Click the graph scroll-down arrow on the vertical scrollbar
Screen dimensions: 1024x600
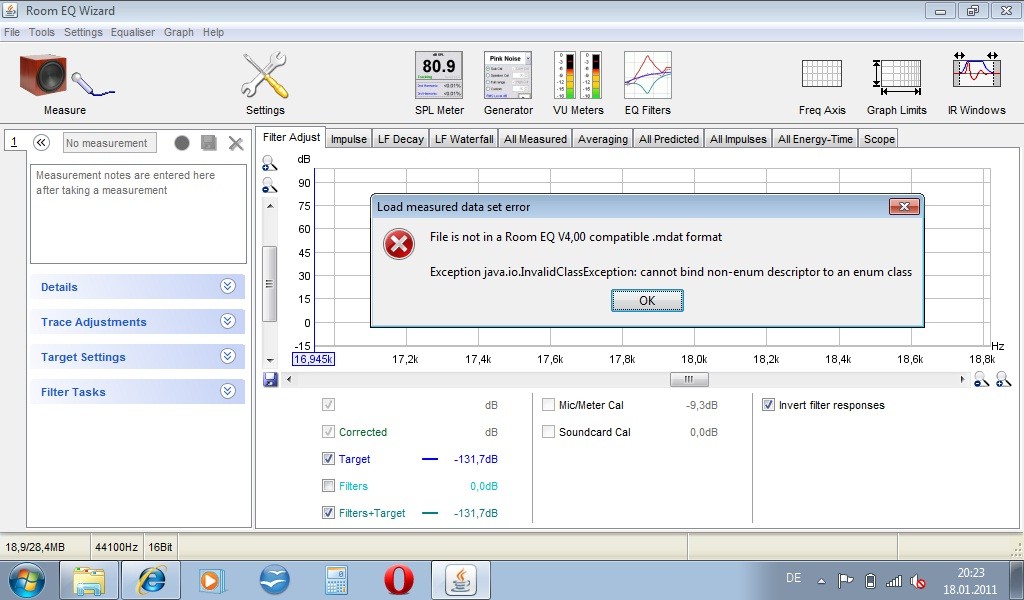[x=270, y=360]
